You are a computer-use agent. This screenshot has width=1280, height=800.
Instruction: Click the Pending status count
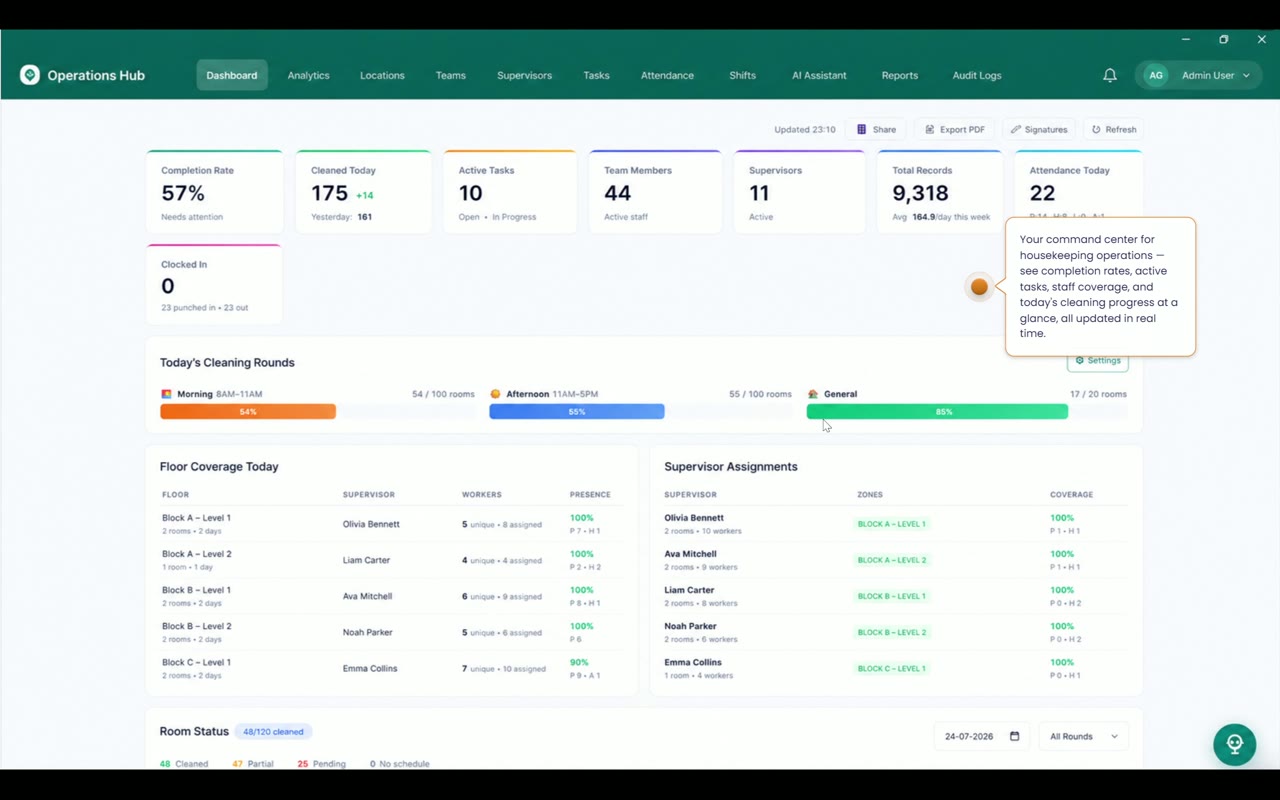click(x=322, y=764)
